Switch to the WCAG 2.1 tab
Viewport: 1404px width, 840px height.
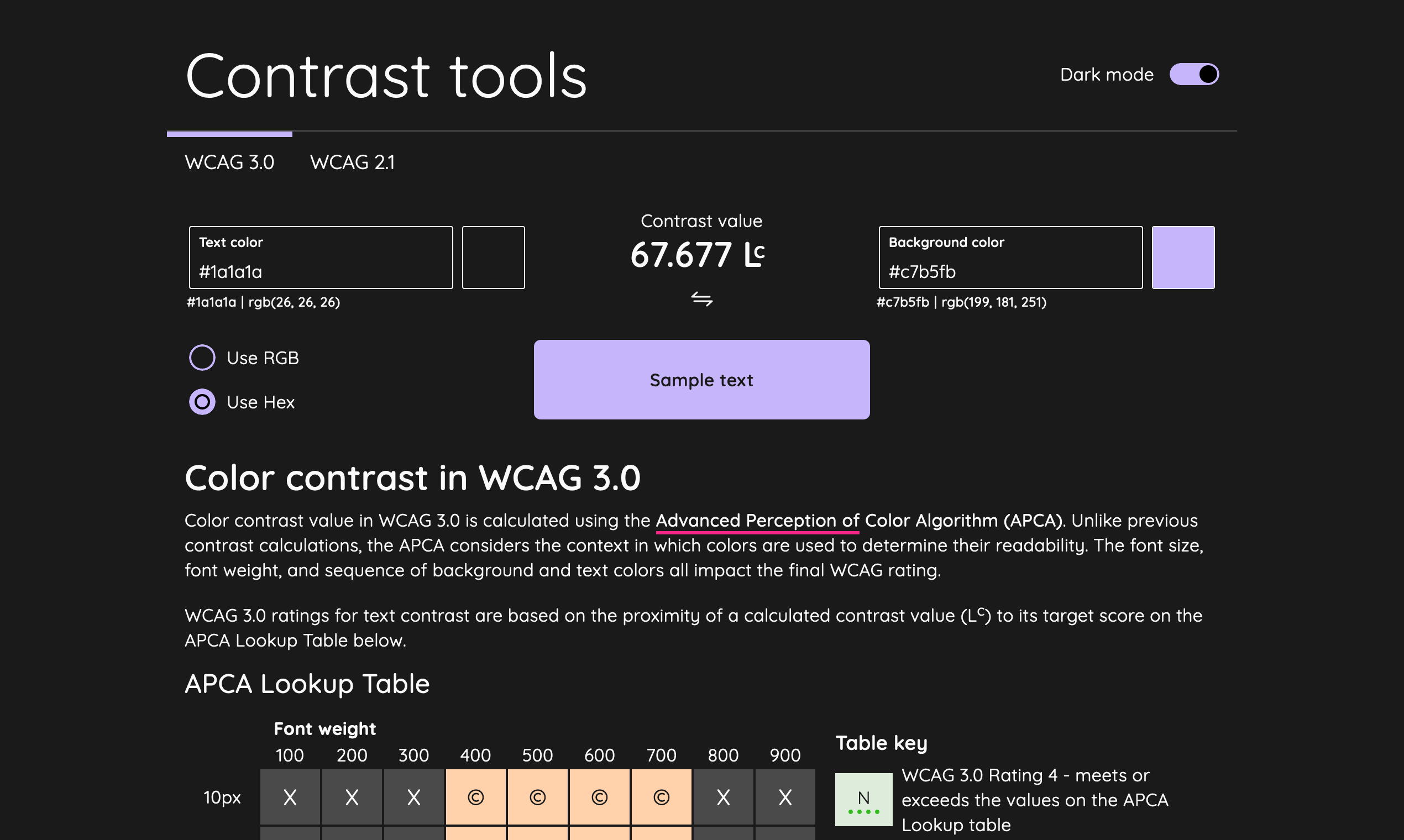pos(354,162)
